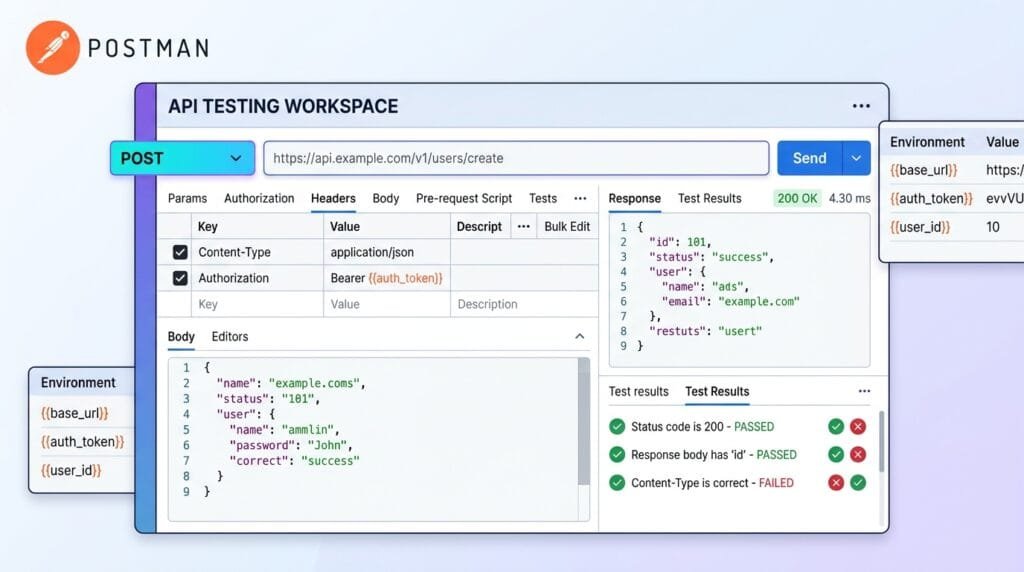The image size is (1024, 572).
Task: Click the Authorization key cell
Action: tap(257, 278)
